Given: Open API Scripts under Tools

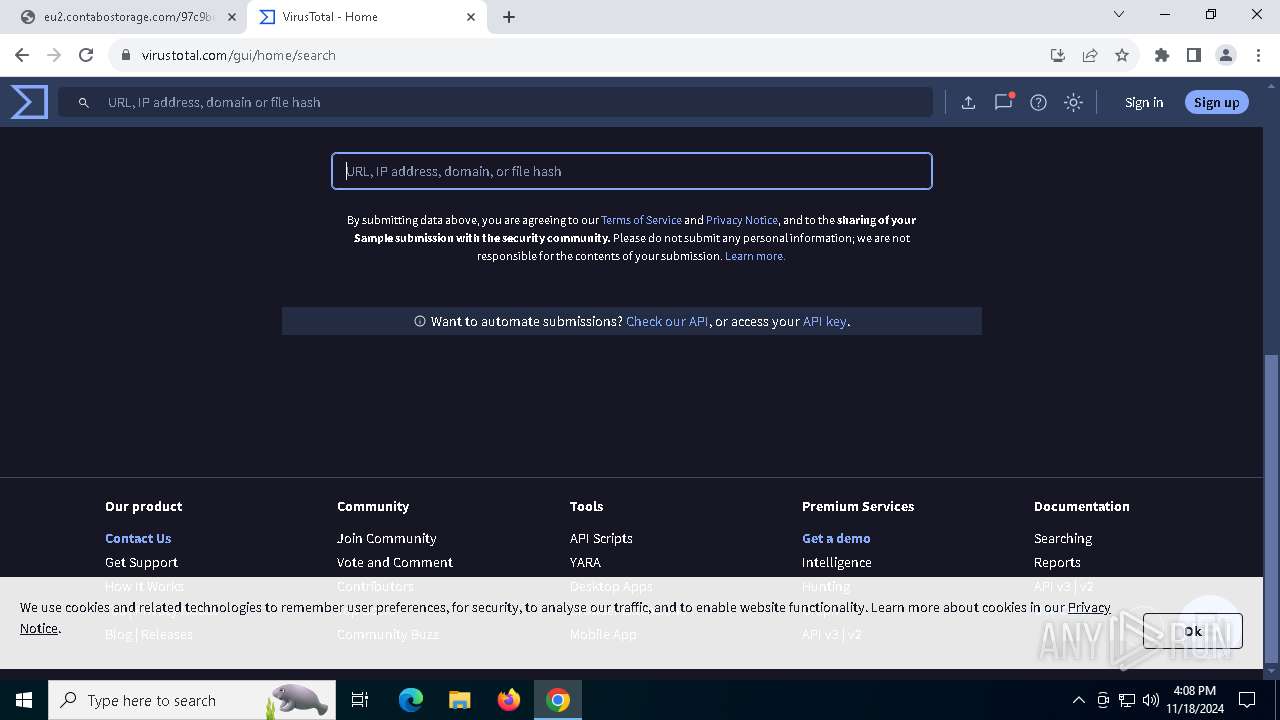Looking at the screenshot, I should 601,538.
